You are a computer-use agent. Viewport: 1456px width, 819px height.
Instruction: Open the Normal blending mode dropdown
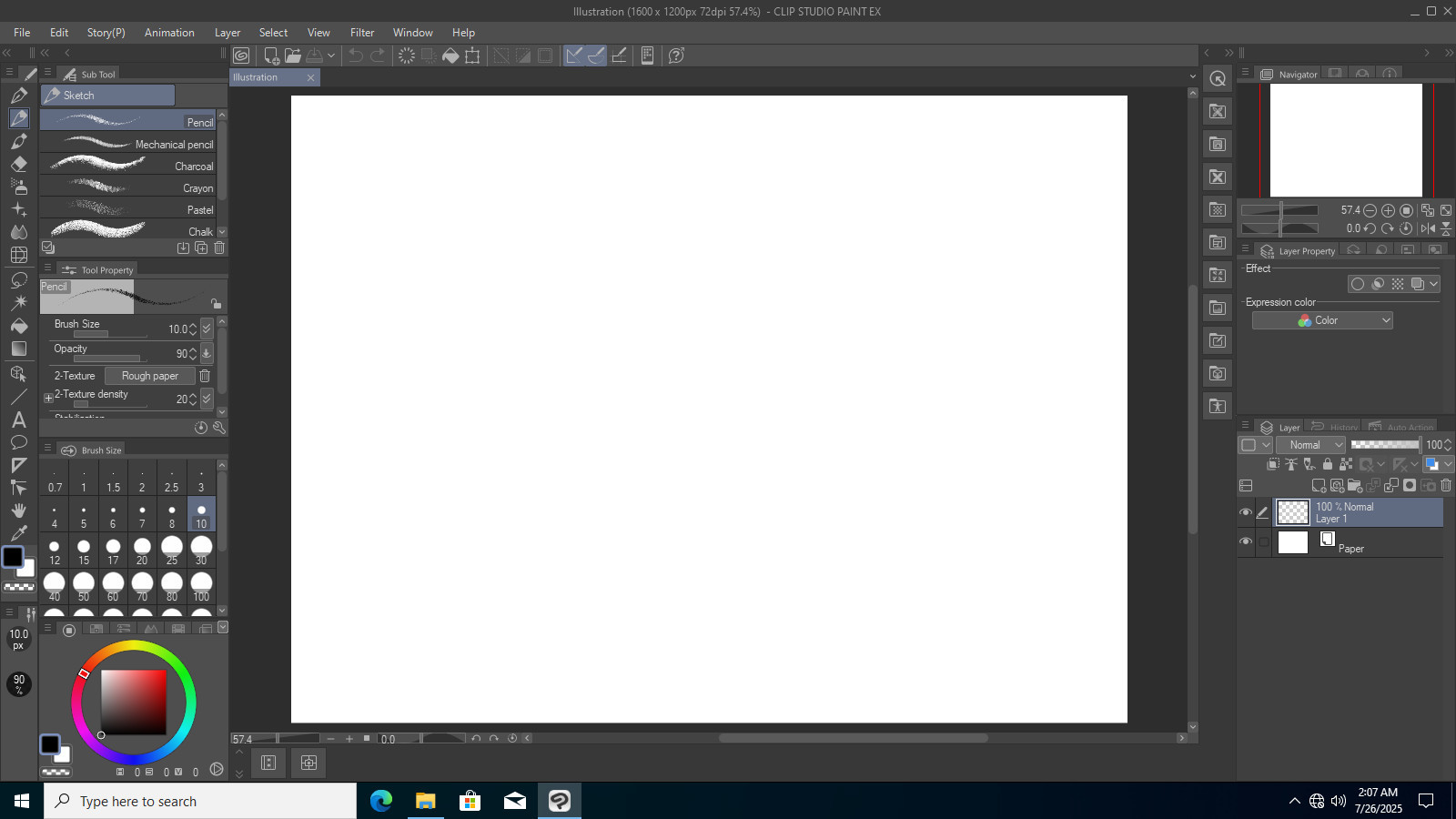[1310, 445]
